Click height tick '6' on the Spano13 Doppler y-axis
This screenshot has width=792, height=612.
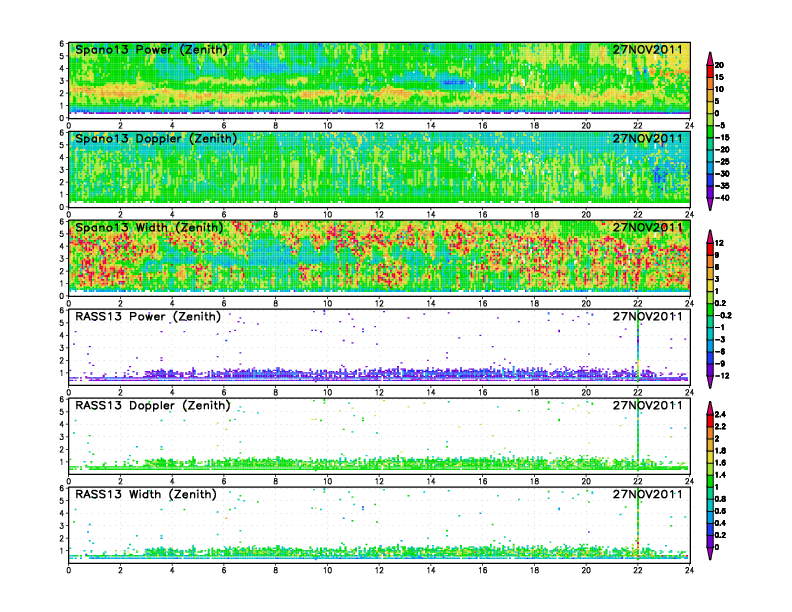coord(62,133)
